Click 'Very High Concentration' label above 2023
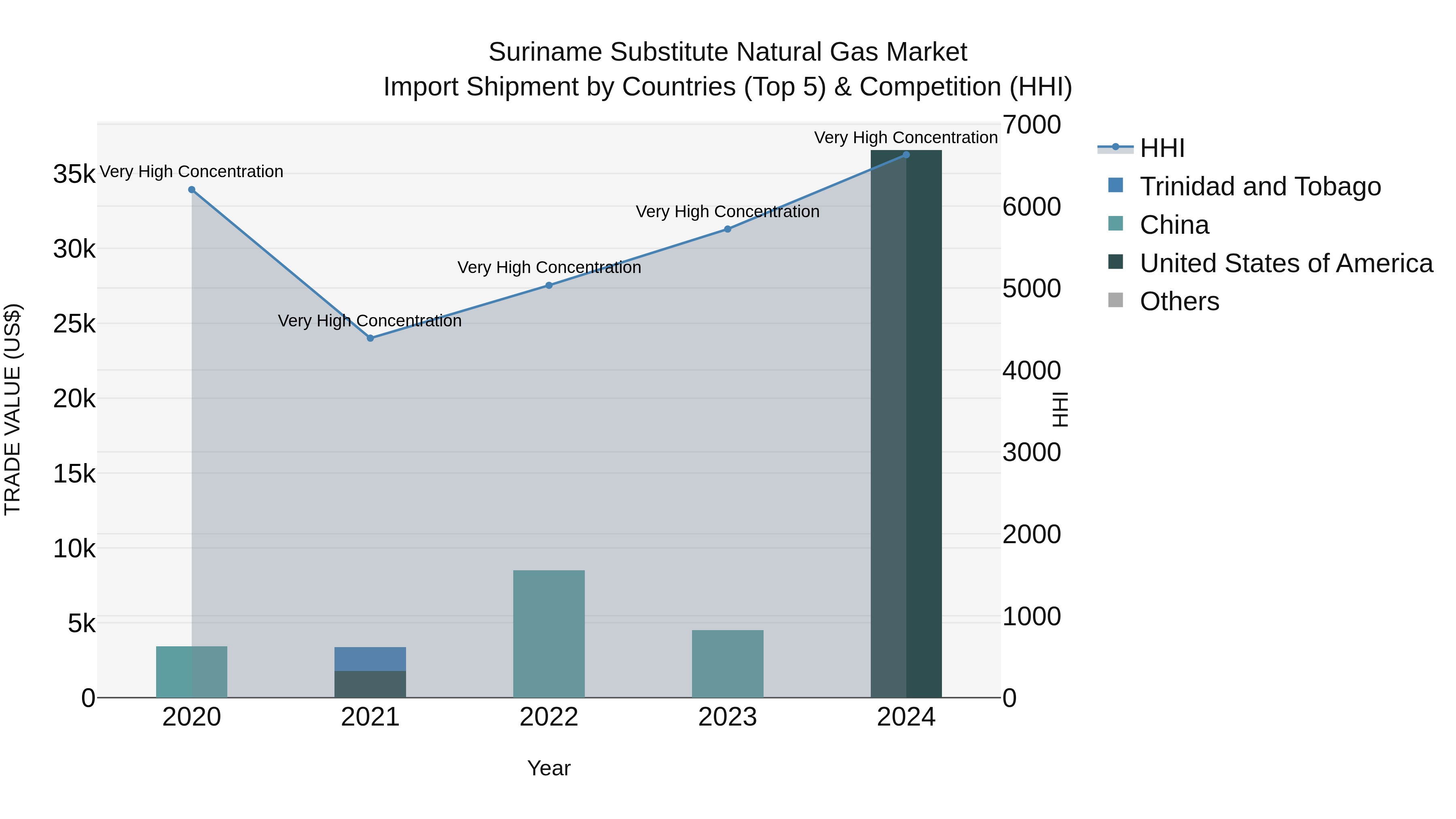 (x=728, y=212)
